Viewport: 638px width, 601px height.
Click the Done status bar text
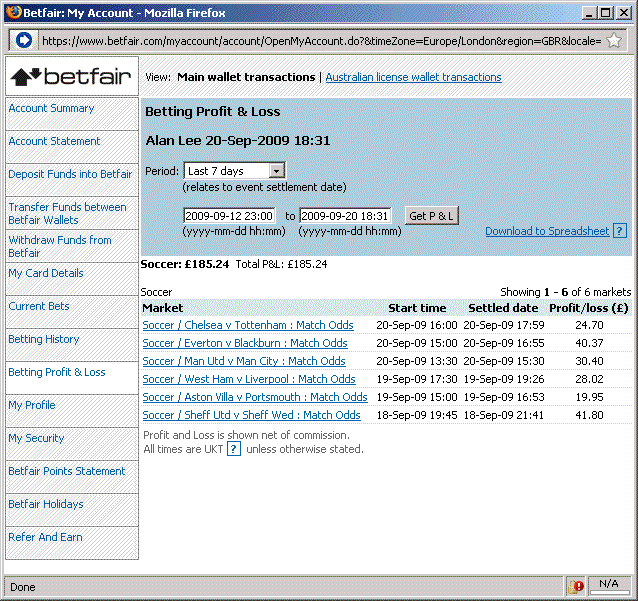[x=23, y=587]
